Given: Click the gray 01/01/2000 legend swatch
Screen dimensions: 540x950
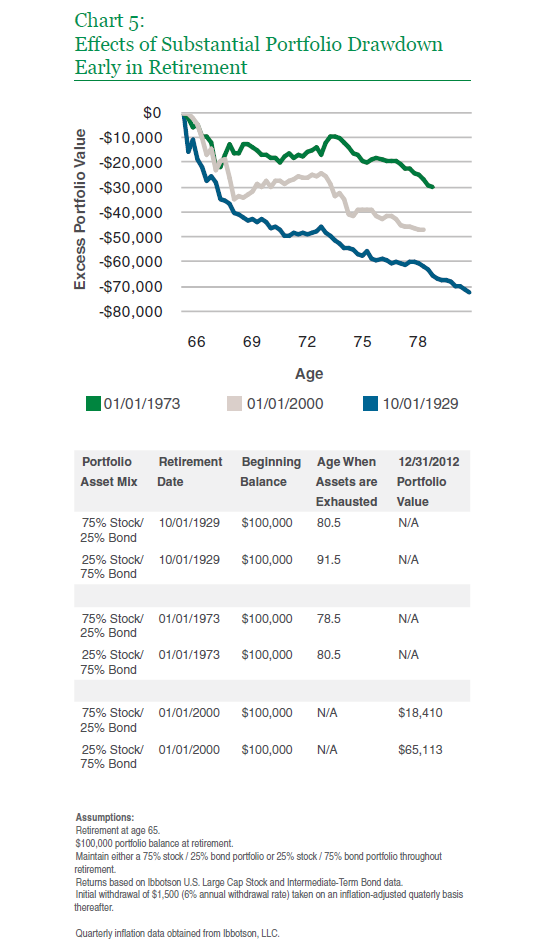Looking at the screenshot, I should coord(235,404).
